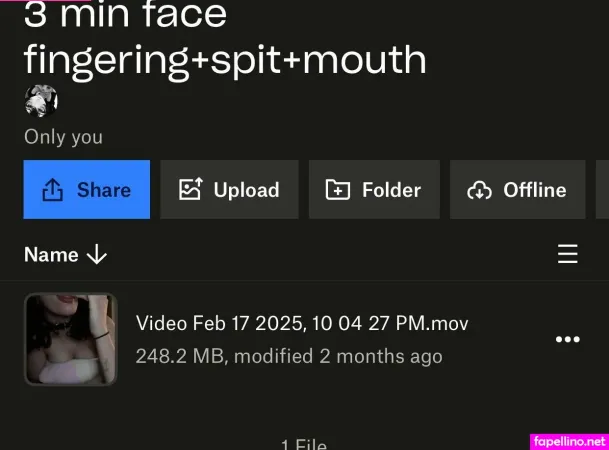
Task: Toggle sort direction arrow beside Name
Action: (x=97, y=255)
